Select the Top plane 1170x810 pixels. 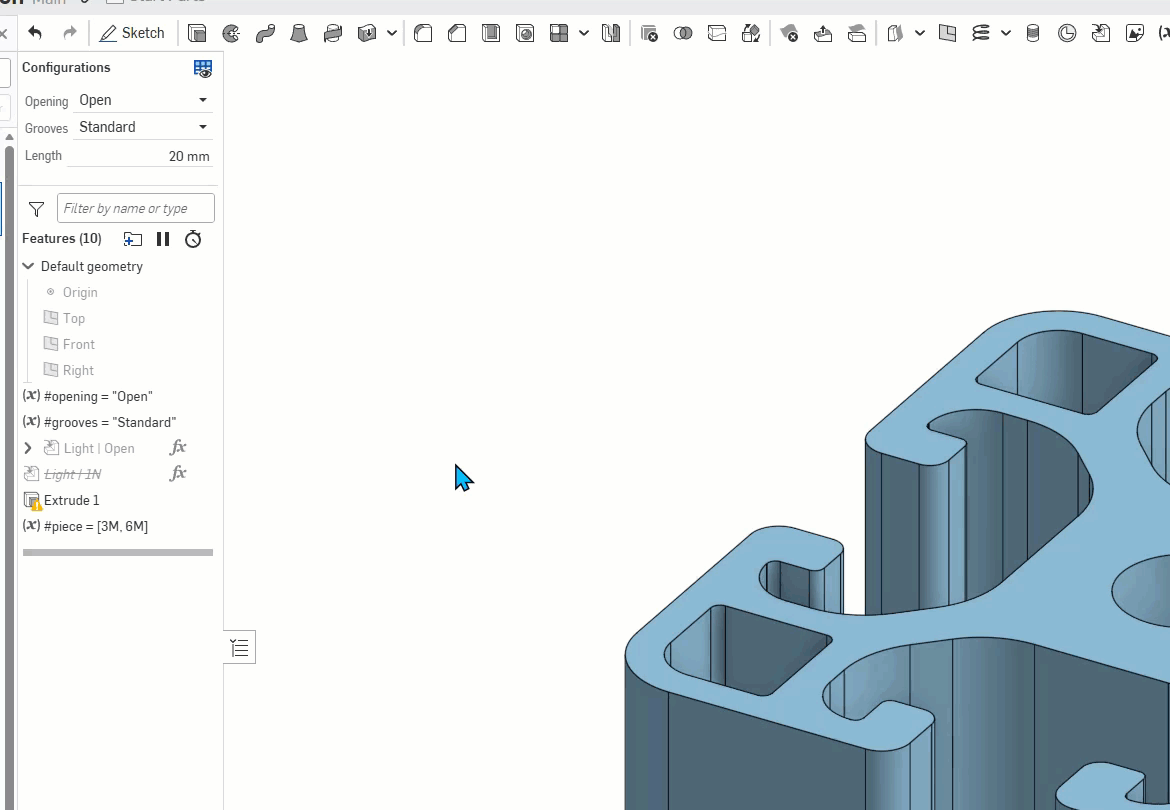(x=73, y=318)
